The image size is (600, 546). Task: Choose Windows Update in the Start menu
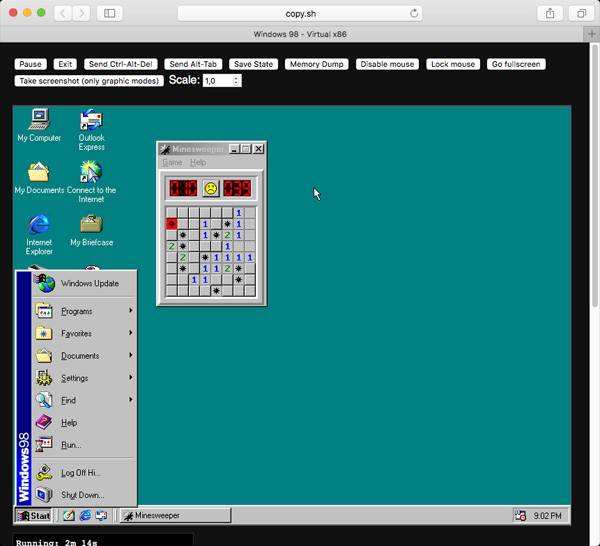84,284
